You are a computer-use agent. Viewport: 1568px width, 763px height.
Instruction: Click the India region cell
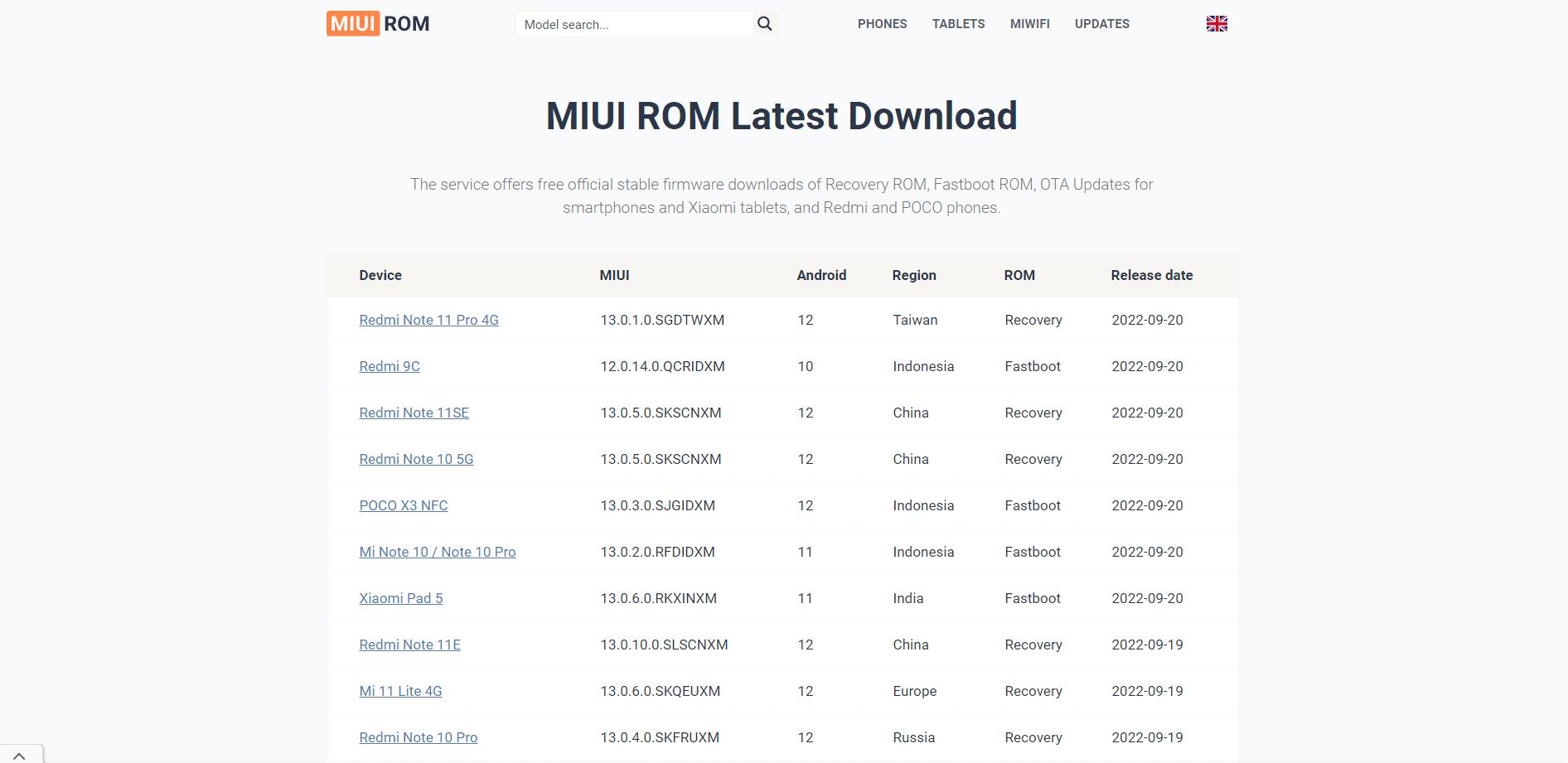pos(907,598)
